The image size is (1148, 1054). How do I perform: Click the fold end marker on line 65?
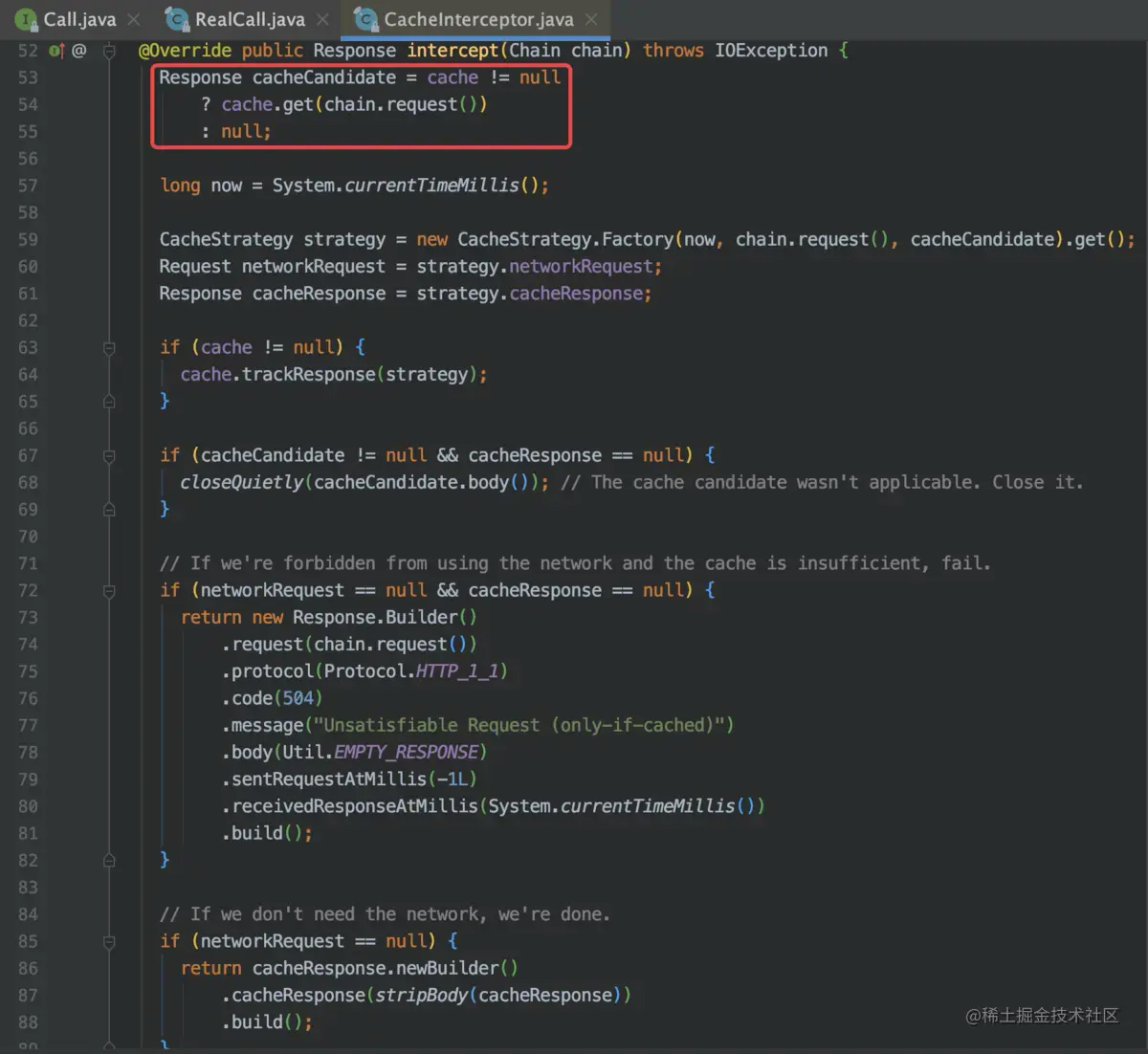(109, 402)
